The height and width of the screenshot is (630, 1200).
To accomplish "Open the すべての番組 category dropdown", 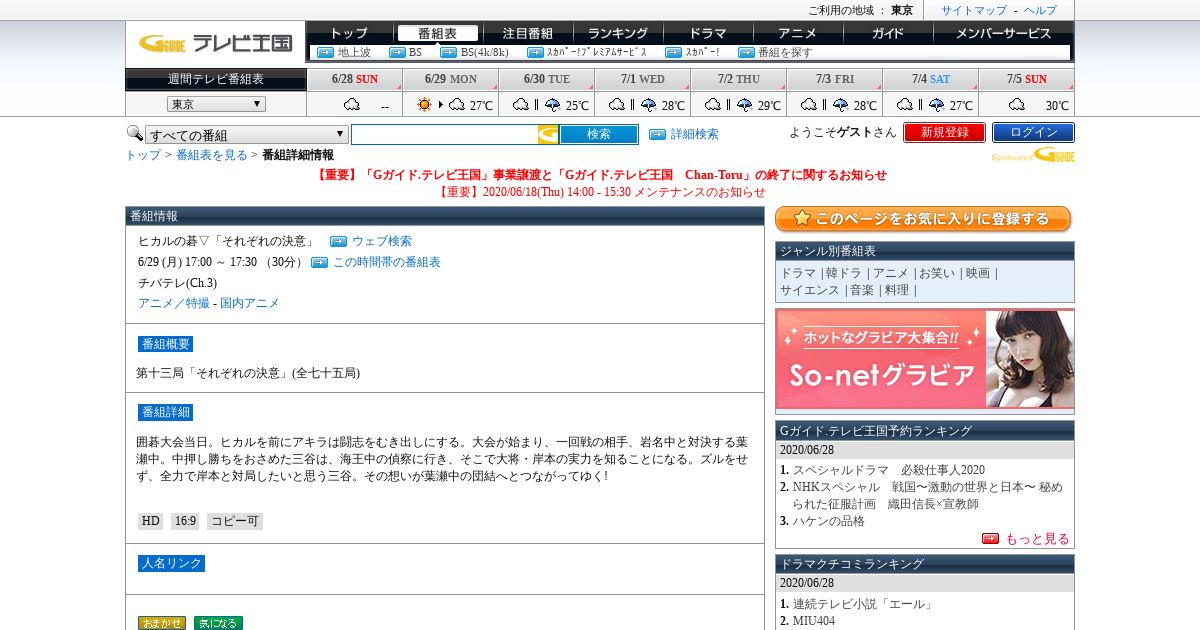I will click(x=247, y=135).
